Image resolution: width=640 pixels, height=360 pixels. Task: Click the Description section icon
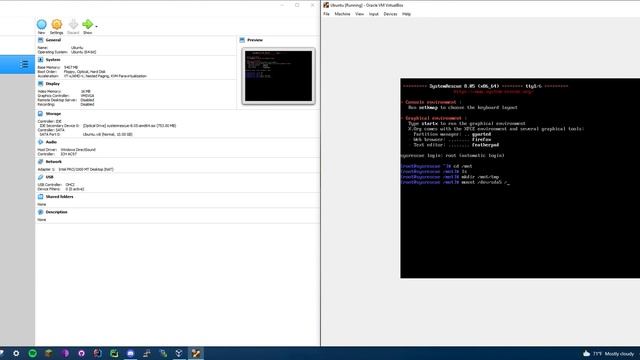tap(40, 212)
